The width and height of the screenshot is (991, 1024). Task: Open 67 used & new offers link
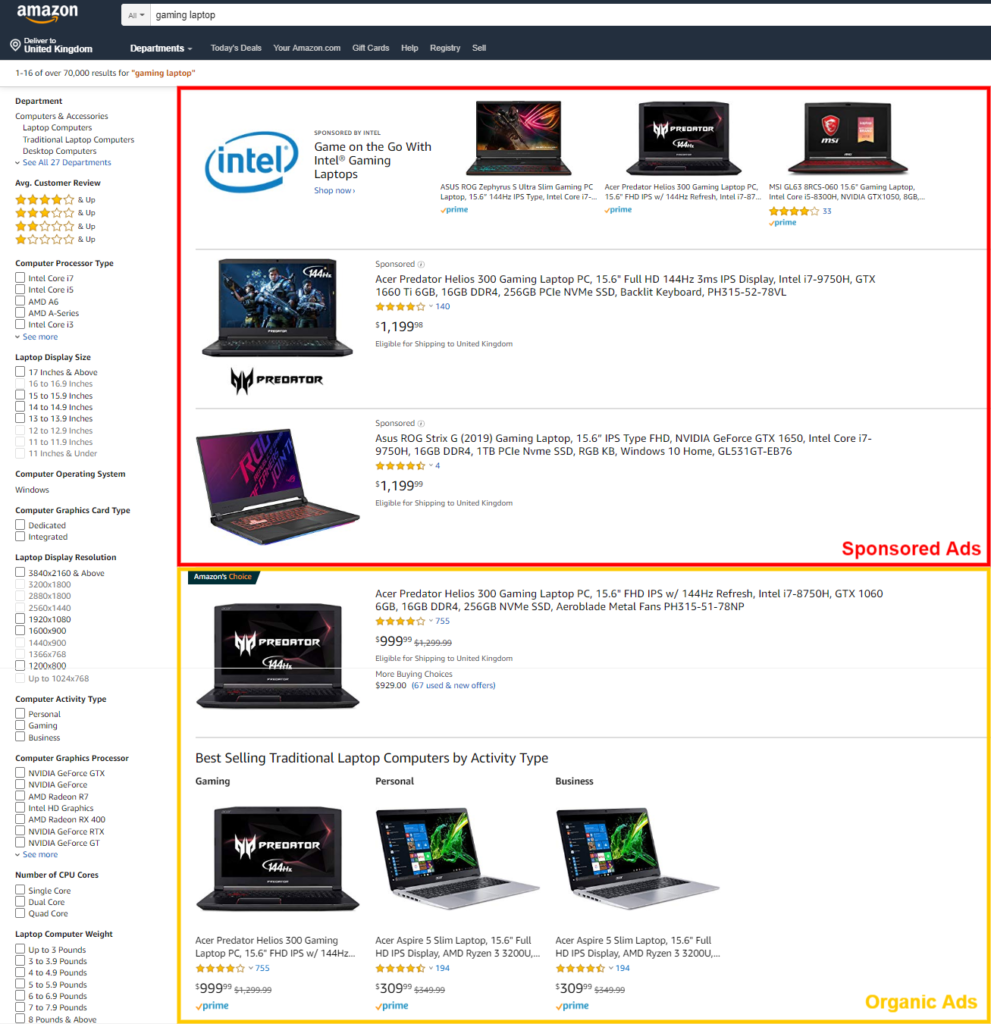click(x=453, y=686)
